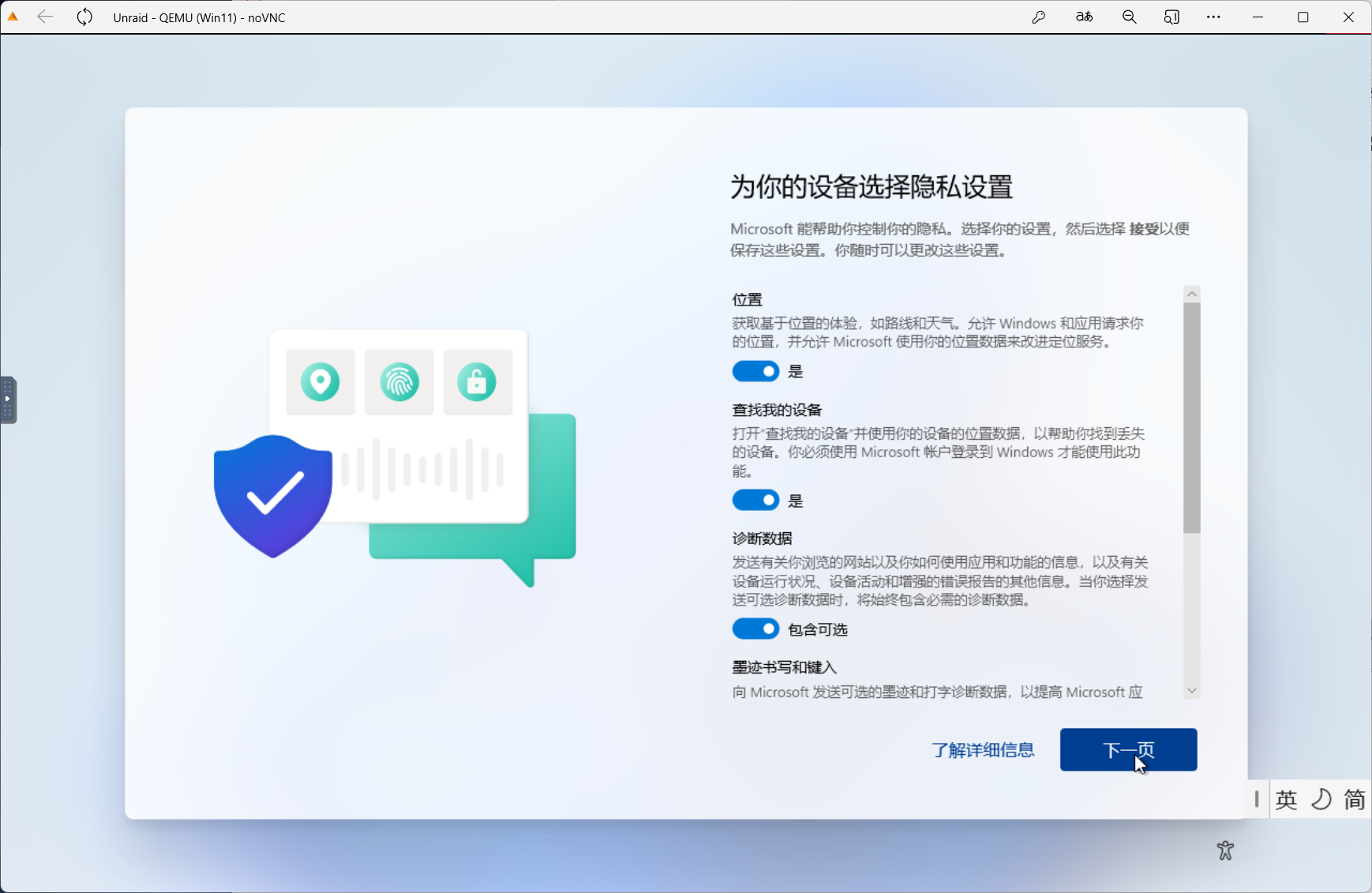Screen dimensions: 1372x893
Task: Click the scroll down arrow of the privacy list
Action: (x=1192, y=691)
